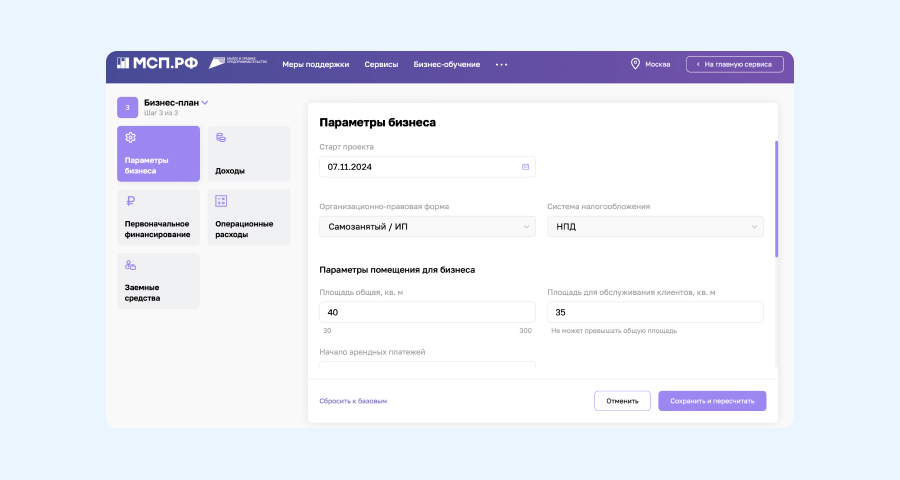Screen dimensions: 900x480
Task: Click the Отменить button
Action: tap(622, 401)
